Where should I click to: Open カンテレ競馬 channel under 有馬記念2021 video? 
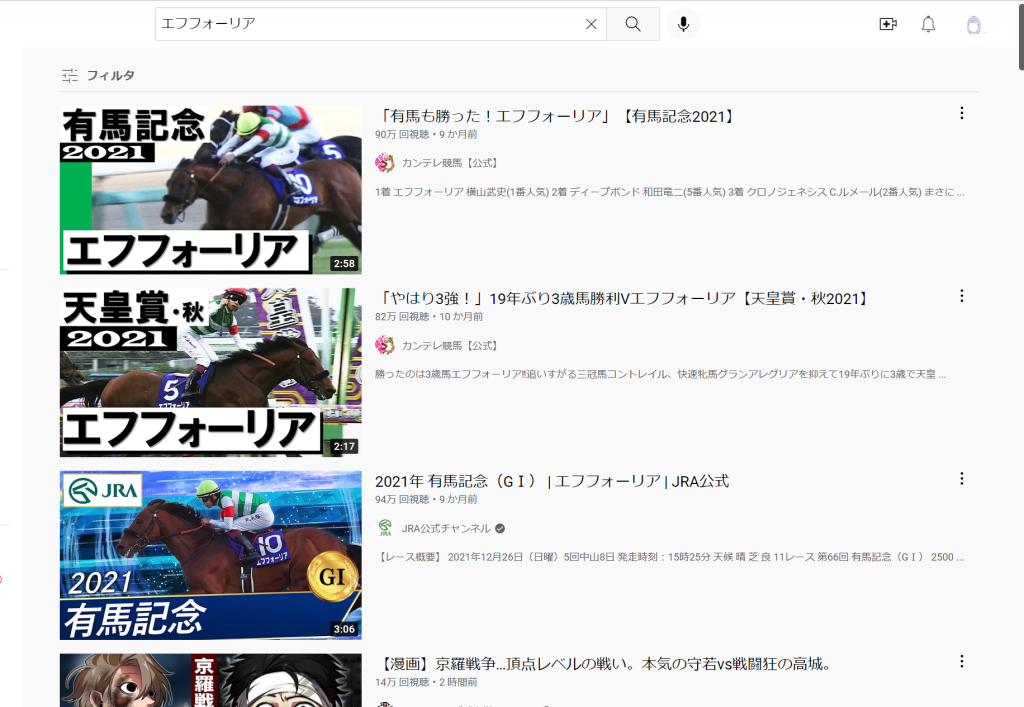(449, 163)
